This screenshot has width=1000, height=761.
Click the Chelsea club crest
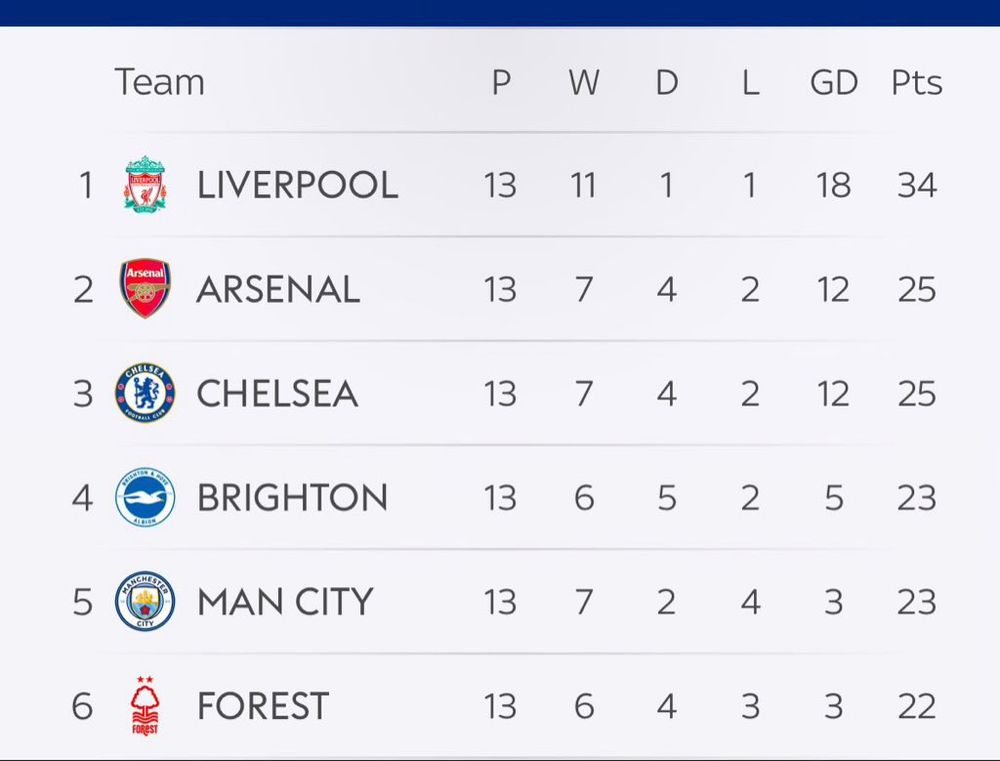point(145,393)
